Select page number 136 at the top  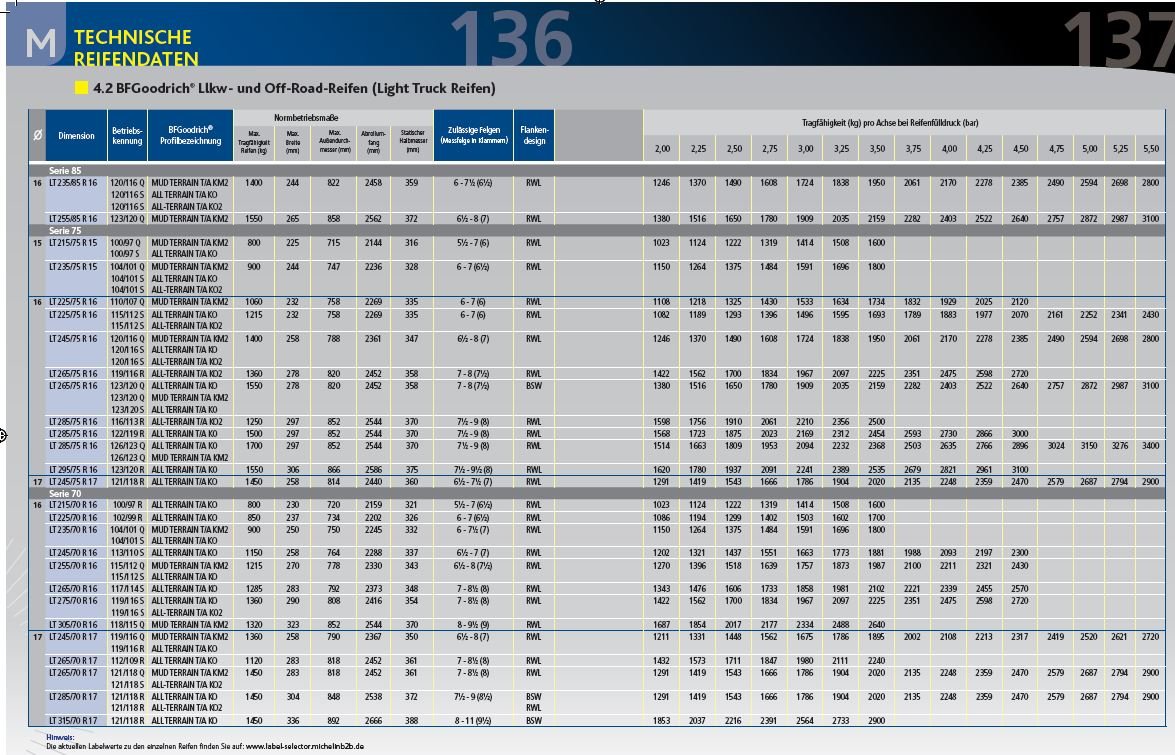[x=511, y=37]
